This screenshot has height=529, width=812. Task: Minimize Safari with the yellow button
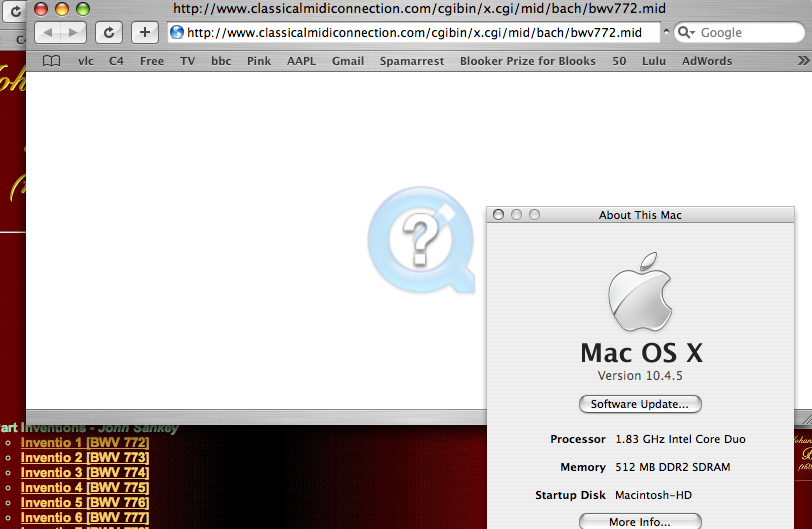62,9
